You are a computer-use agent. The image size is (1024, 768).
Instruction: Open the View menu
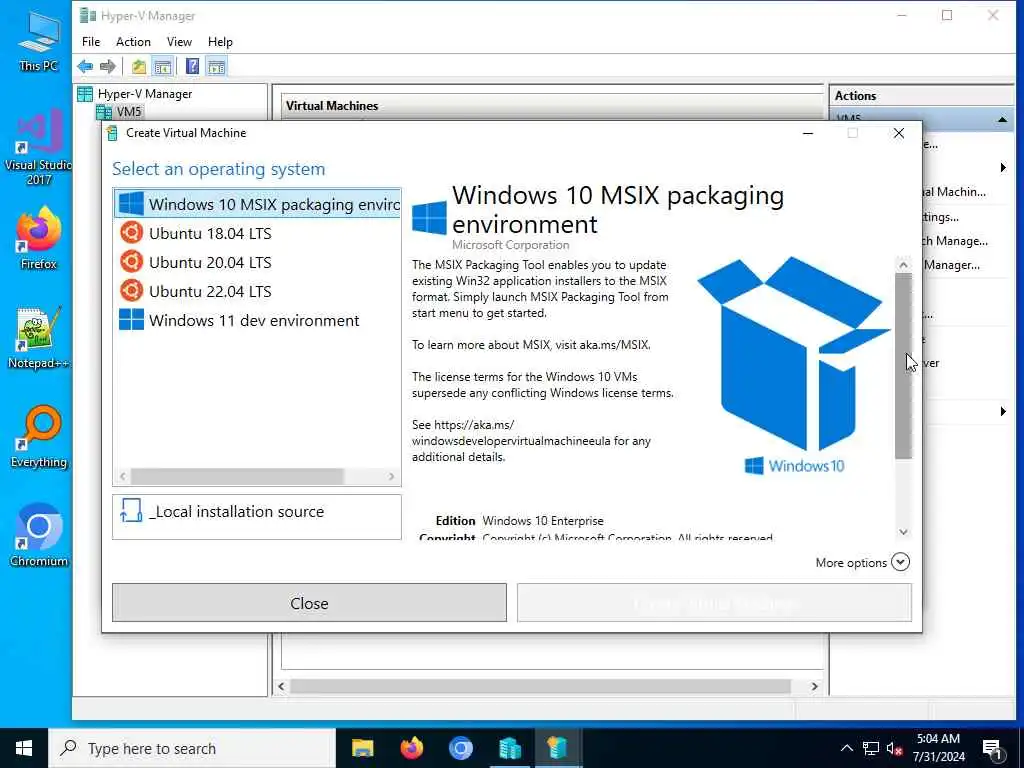(x=179, y=42)
